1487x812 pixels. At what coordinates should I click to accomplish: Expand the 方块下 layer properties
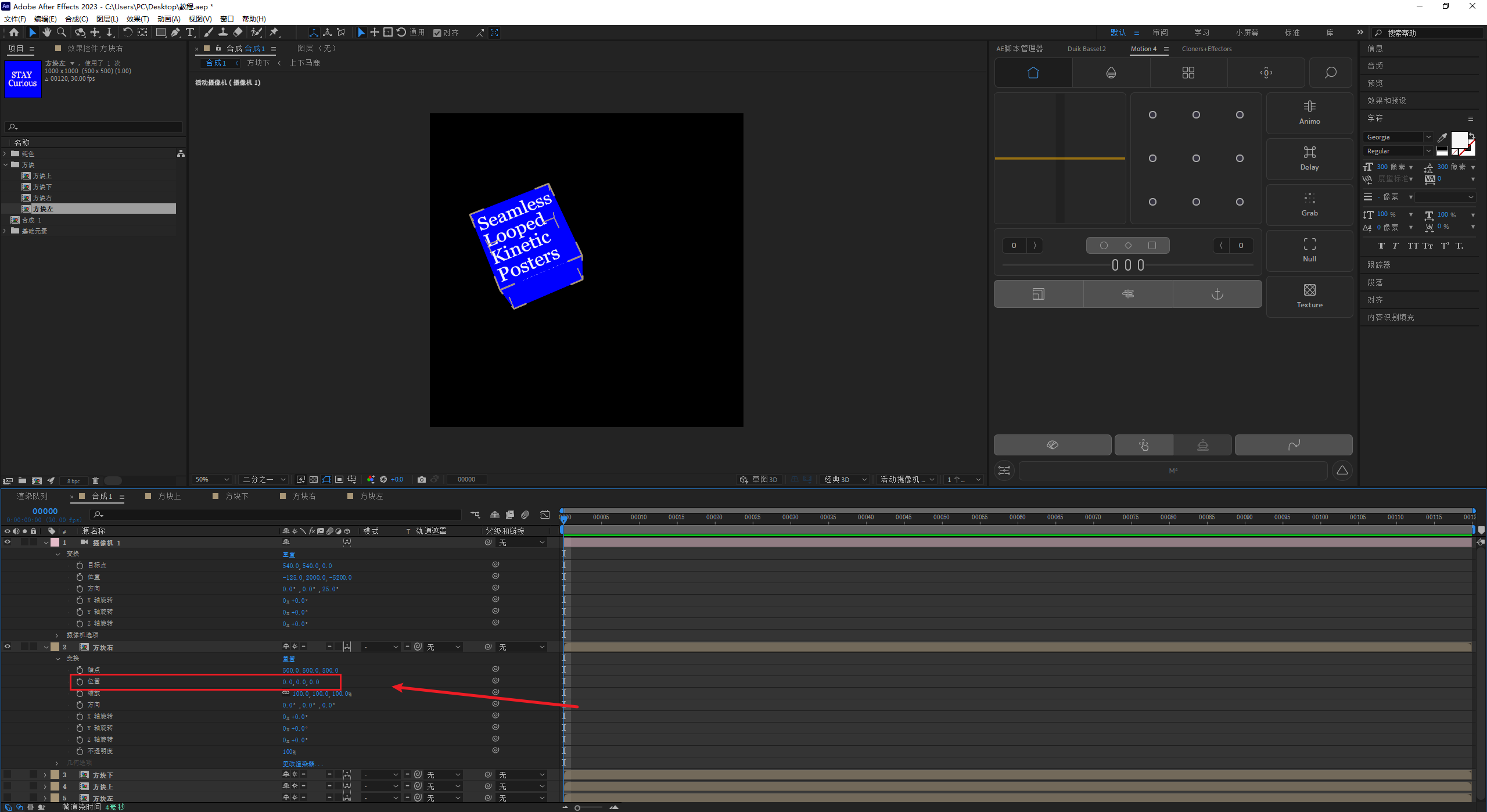45,775
